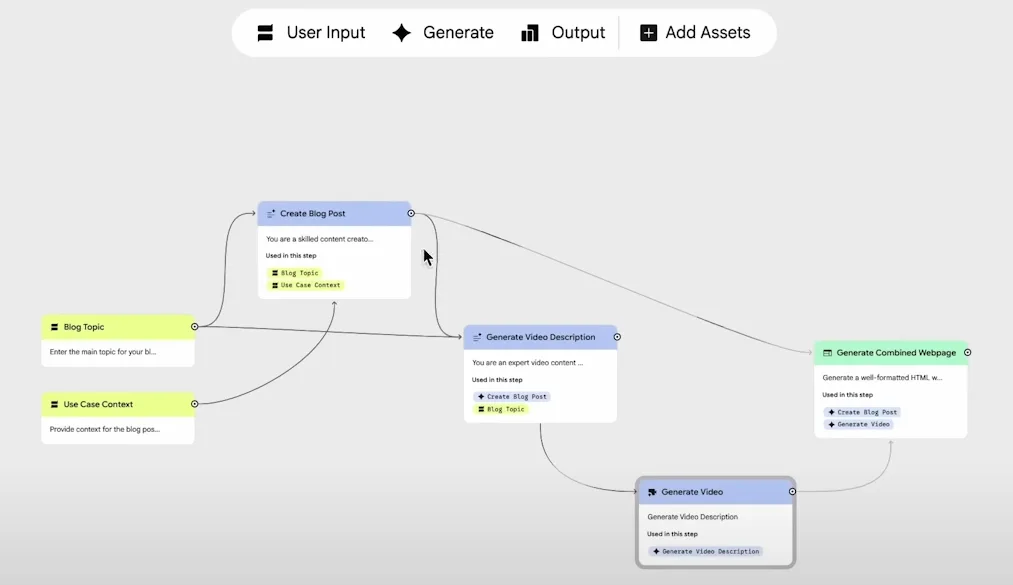Click Create Blog Post chip in Video Description node
Image resolution: width=1013 pixels, height=585 pixels.
[x=512, y=396]
